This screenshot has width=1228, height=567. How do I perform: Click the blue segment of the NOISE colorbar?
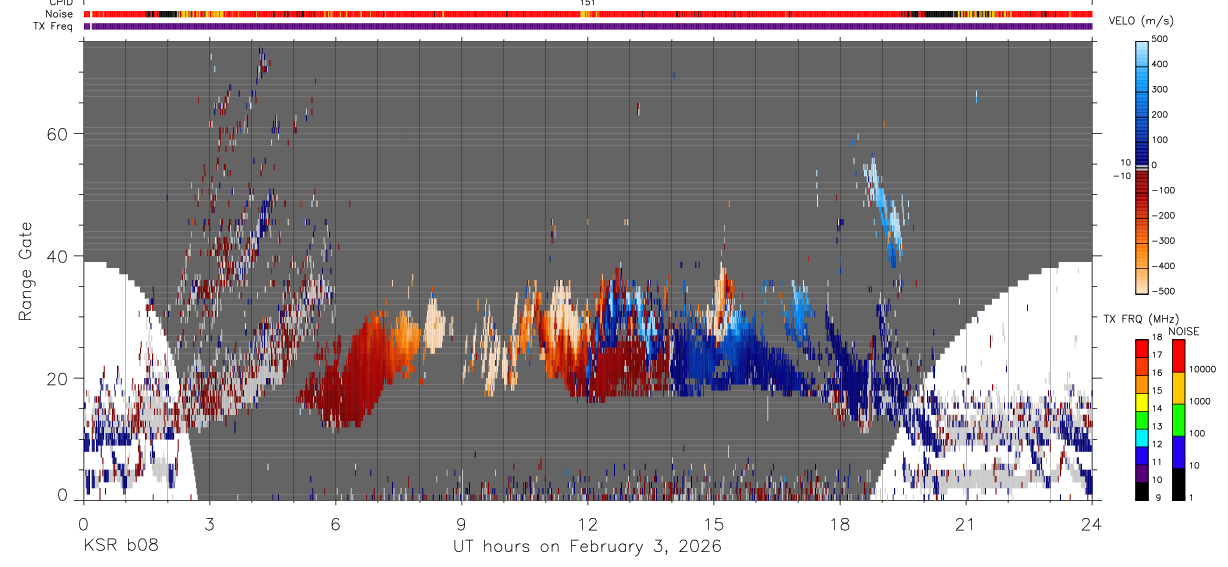1178,451
